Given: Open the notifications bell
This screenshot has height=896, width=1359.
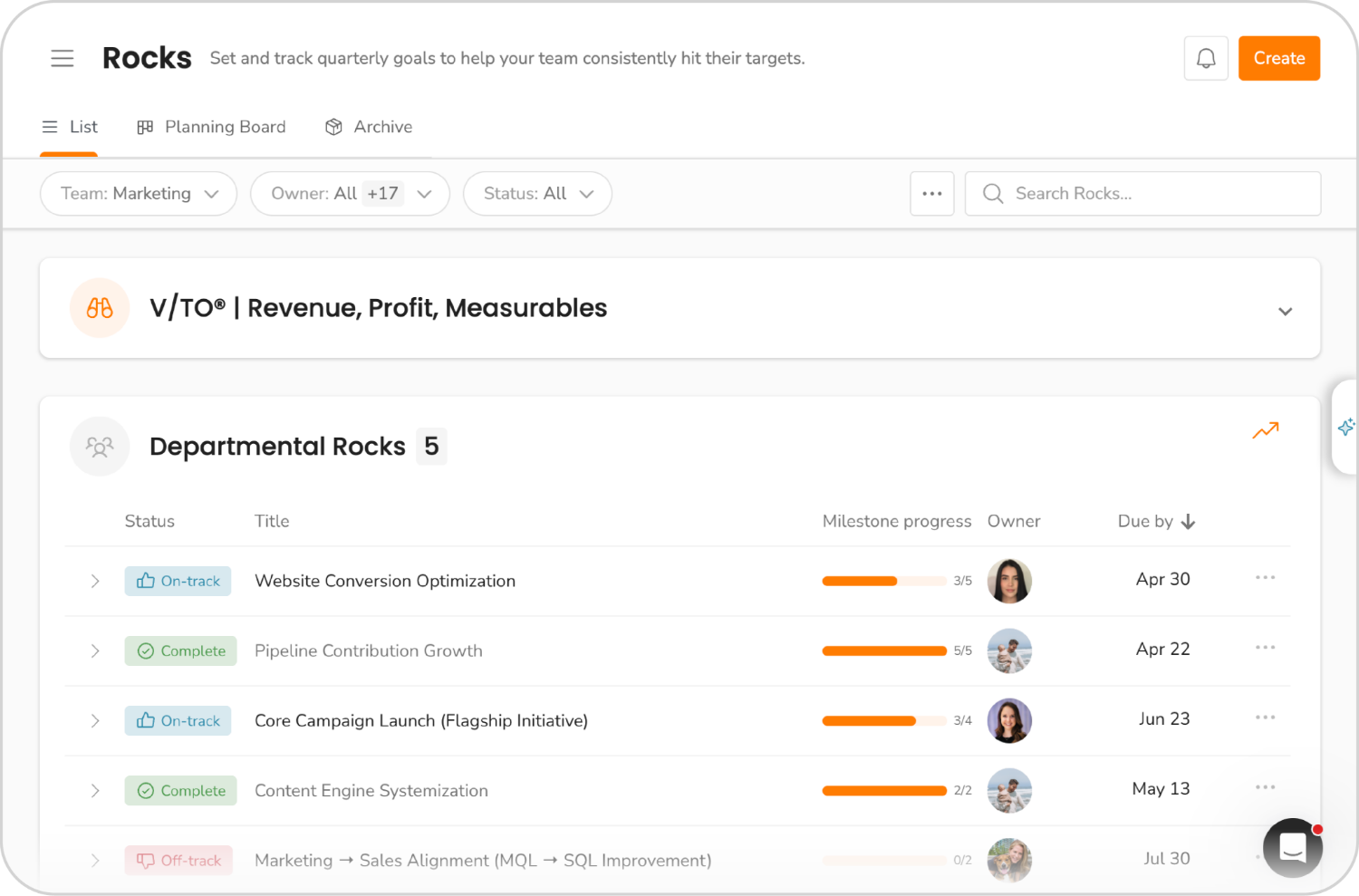Looking at the screenshot, I should pos(1205,58).
